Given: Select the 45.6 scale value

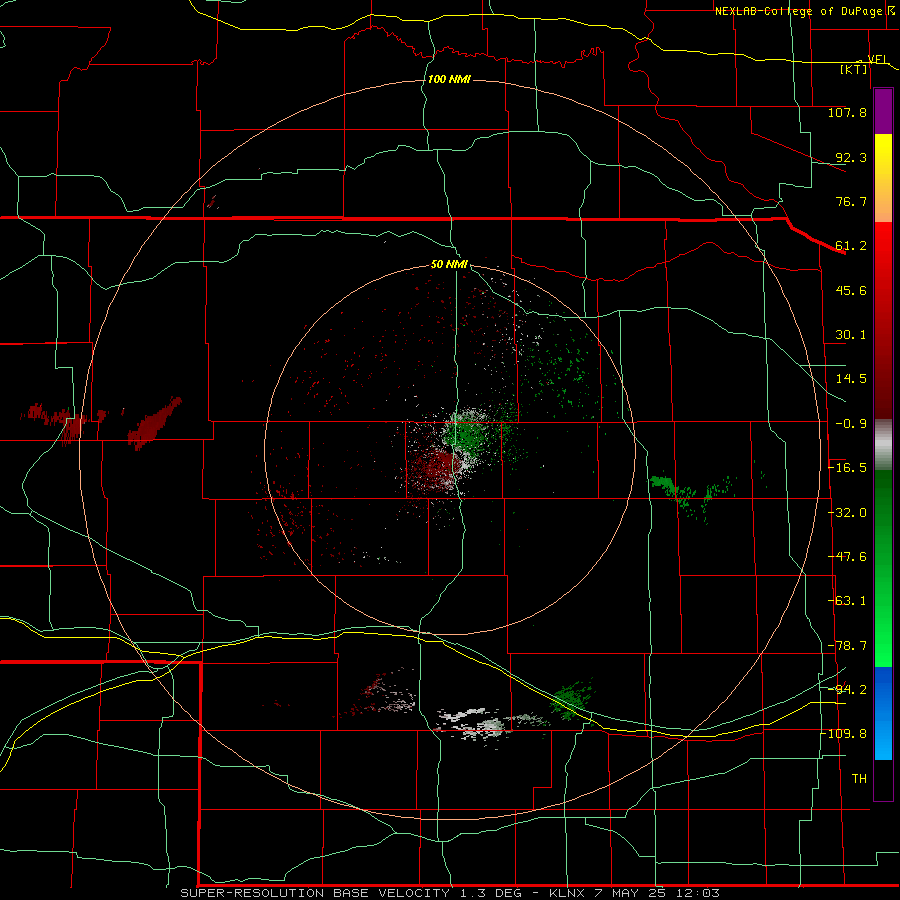Looking at the screenshot, I should (x=851, y=290).
